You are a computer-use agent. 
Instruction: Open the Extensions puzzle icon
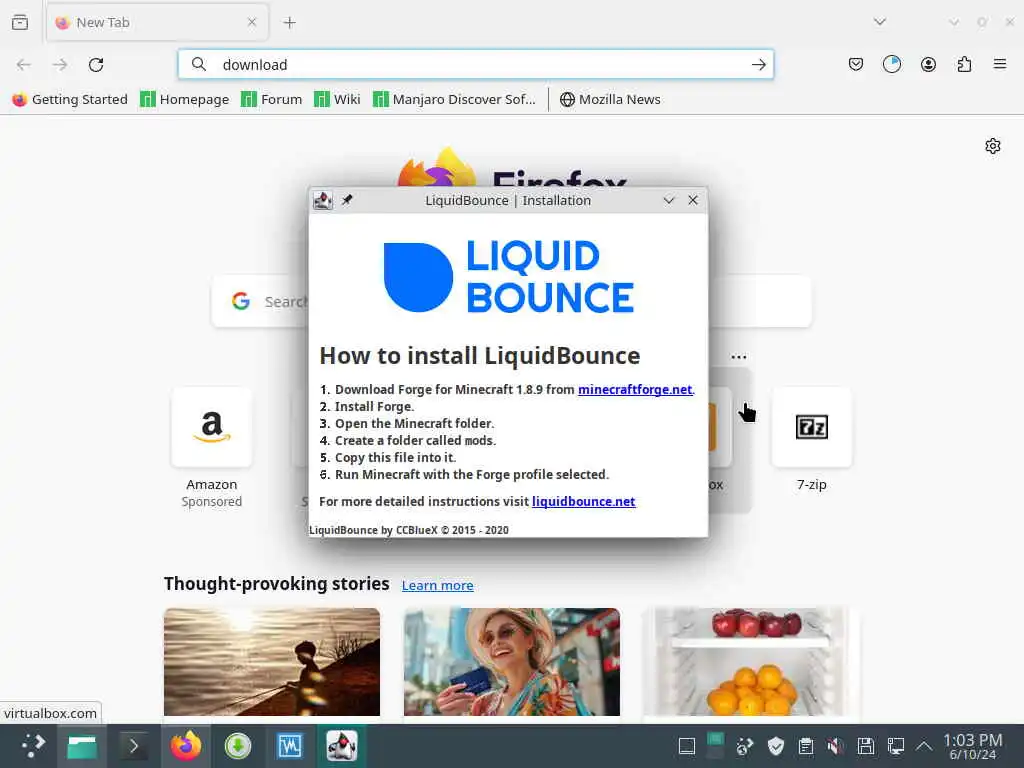point(964,64)
